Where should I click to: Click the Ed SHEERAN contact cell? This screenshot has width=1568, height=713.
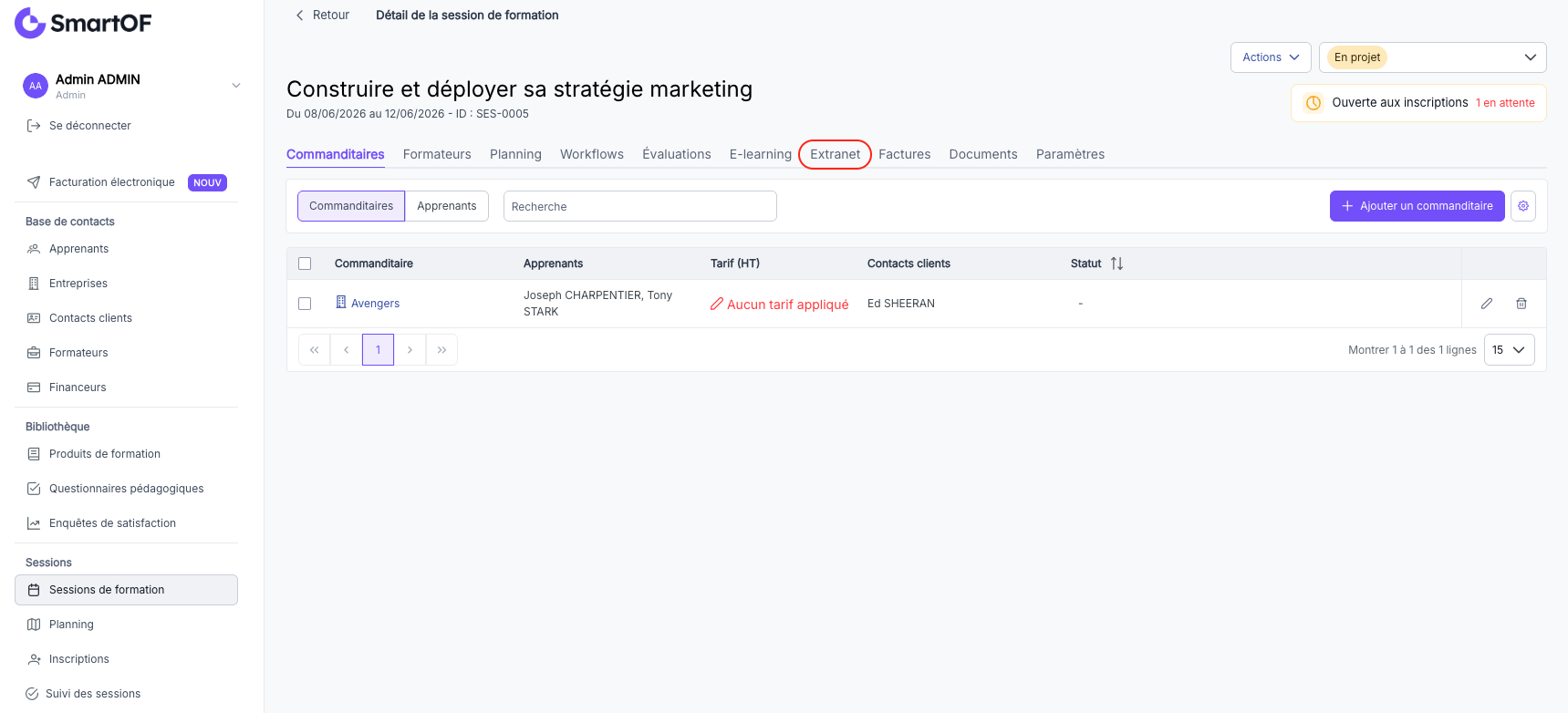901,304
